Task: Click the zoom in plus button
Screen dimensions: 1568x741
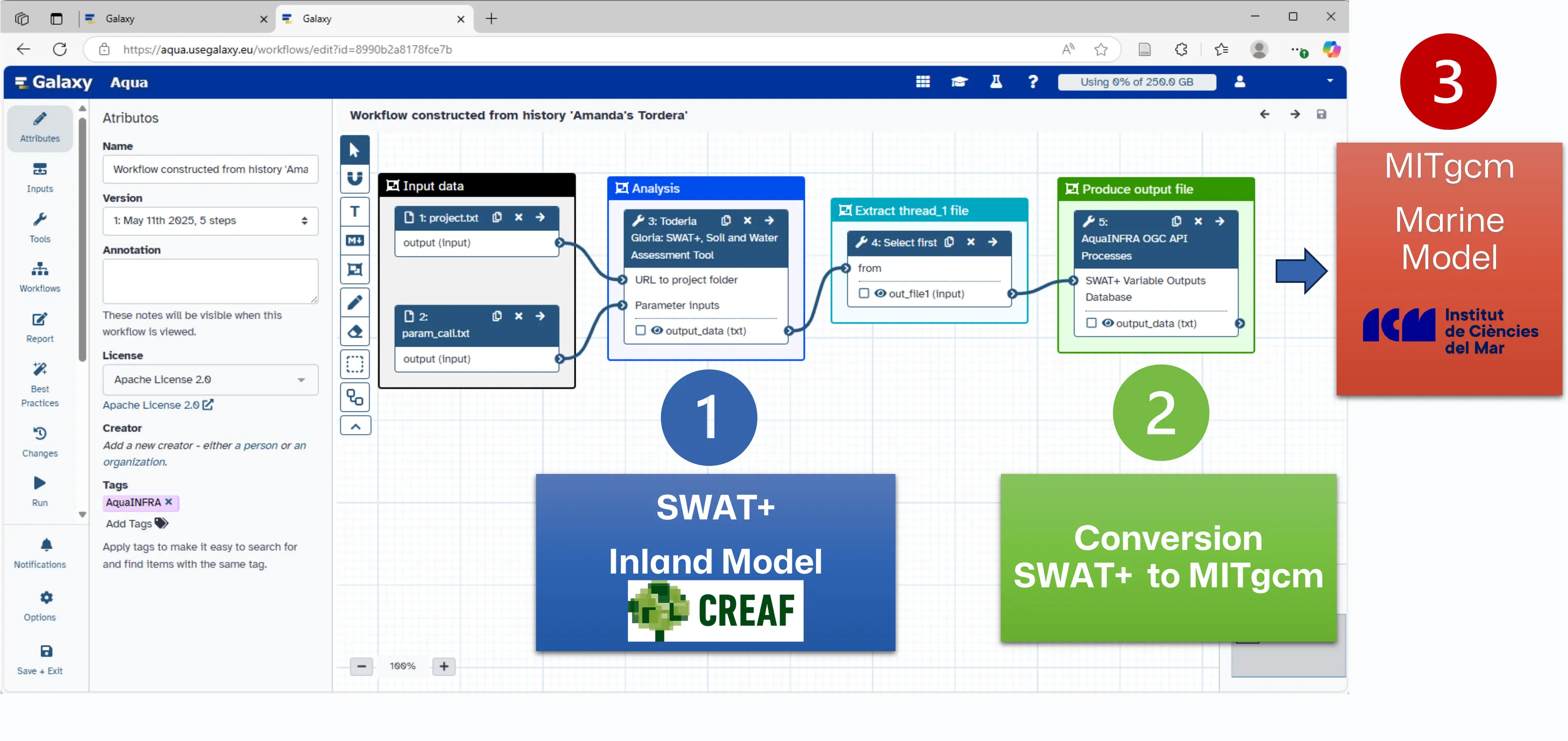Action: click(444, 666)
